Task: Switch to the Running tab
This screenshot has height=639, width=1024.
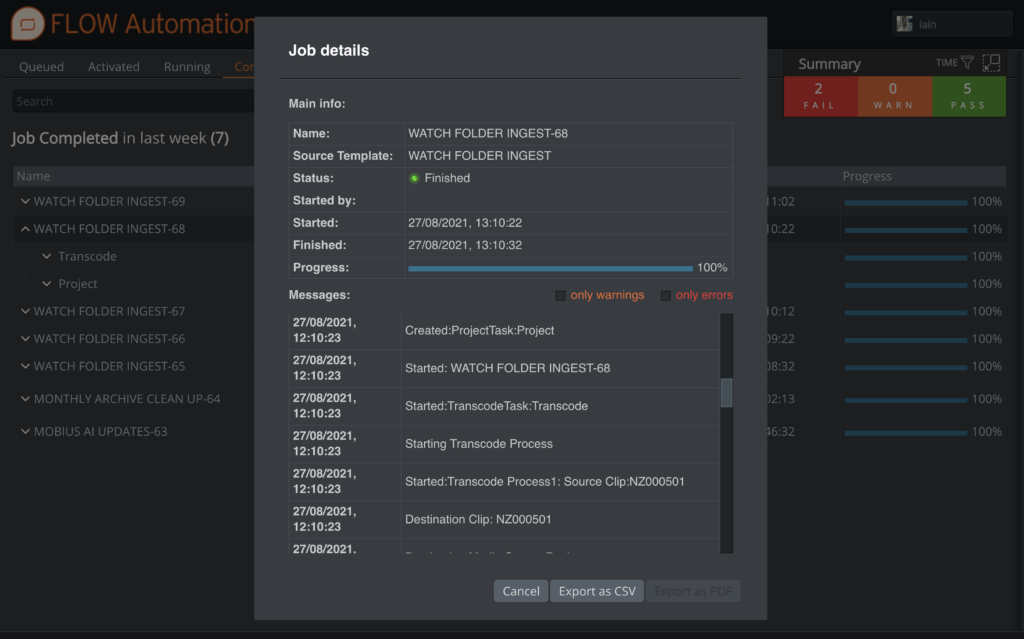Action: (x=187, y=67)
